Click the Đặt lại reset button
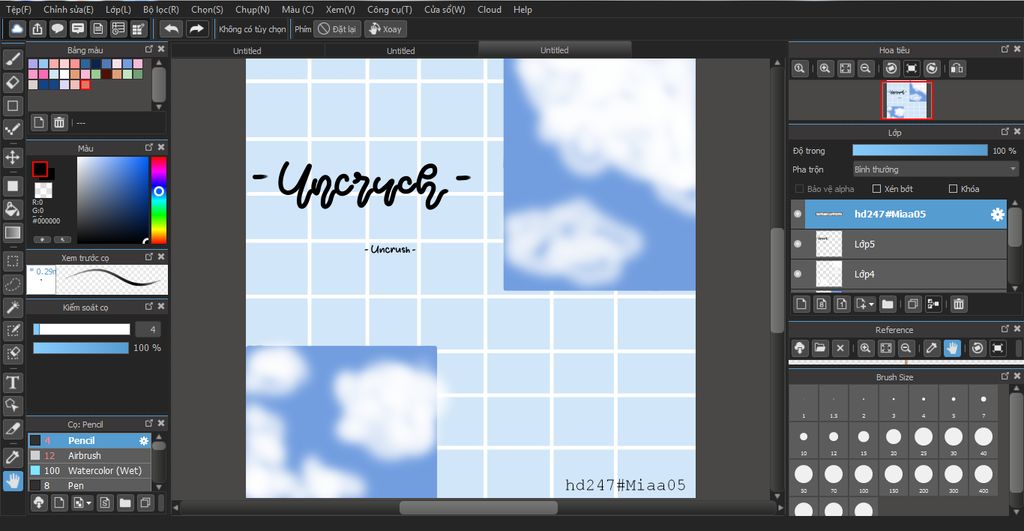 337,29
